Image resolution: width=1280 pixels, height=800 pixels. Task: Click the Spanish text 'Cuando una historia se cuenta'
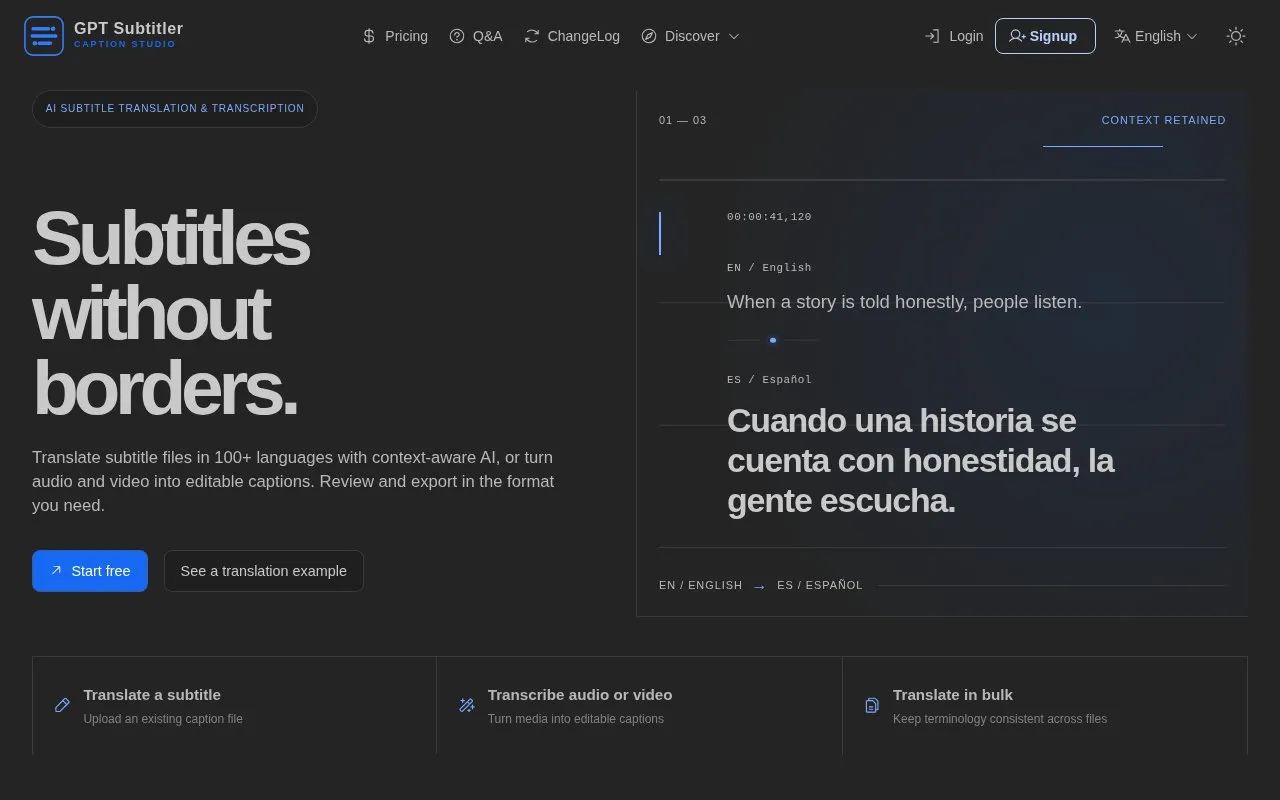tap(920, 461)
